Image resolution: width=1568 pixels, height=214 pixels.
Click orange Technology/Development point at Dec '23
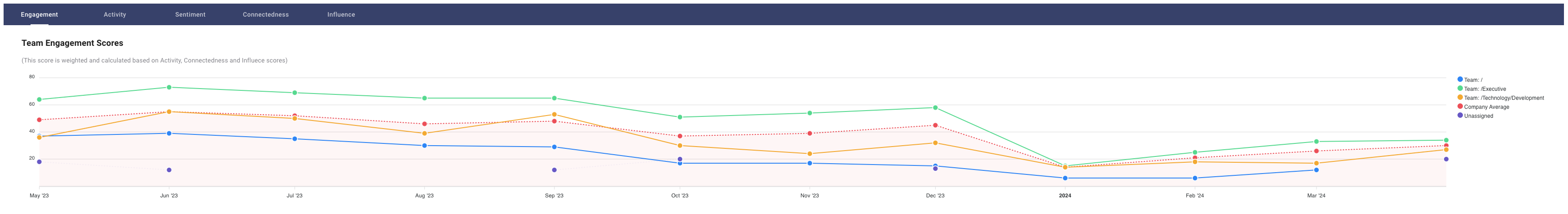click(935, 143)
